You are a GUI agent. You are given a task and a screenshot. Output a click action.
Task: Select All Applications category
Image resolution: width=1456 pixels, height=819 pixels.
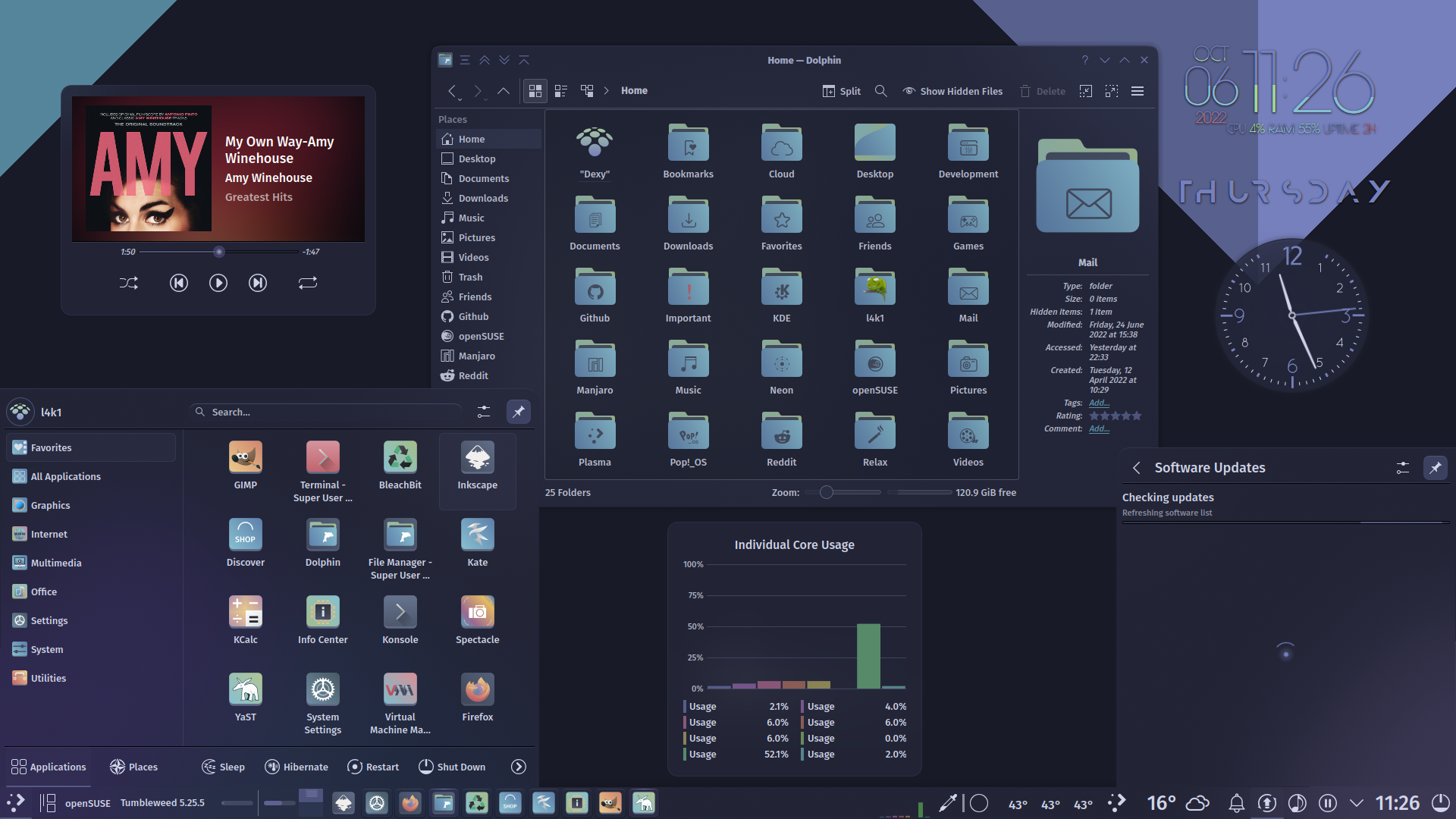(91, 477)
